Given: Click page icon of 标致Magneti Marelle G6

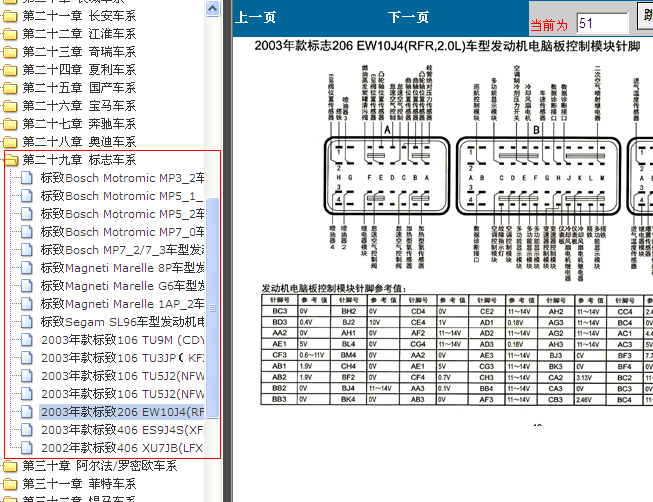Looking at the screenshot, I should 27,286.
